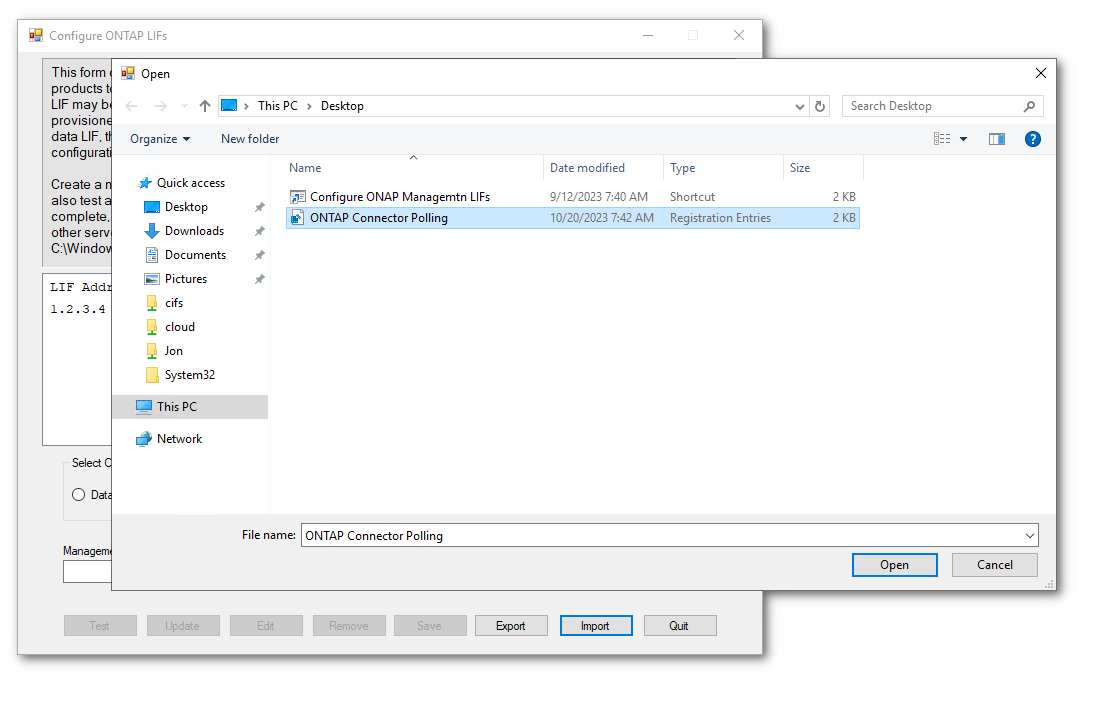Select the partially hidden Data radio button

[79, 495]
